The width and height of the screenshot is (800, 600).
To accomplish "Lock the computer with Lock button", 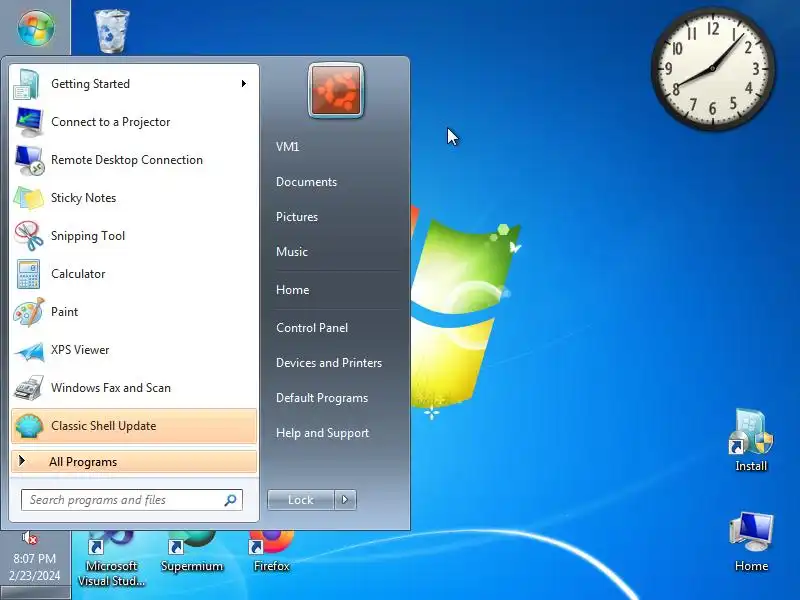I will (x=301, y=500).
